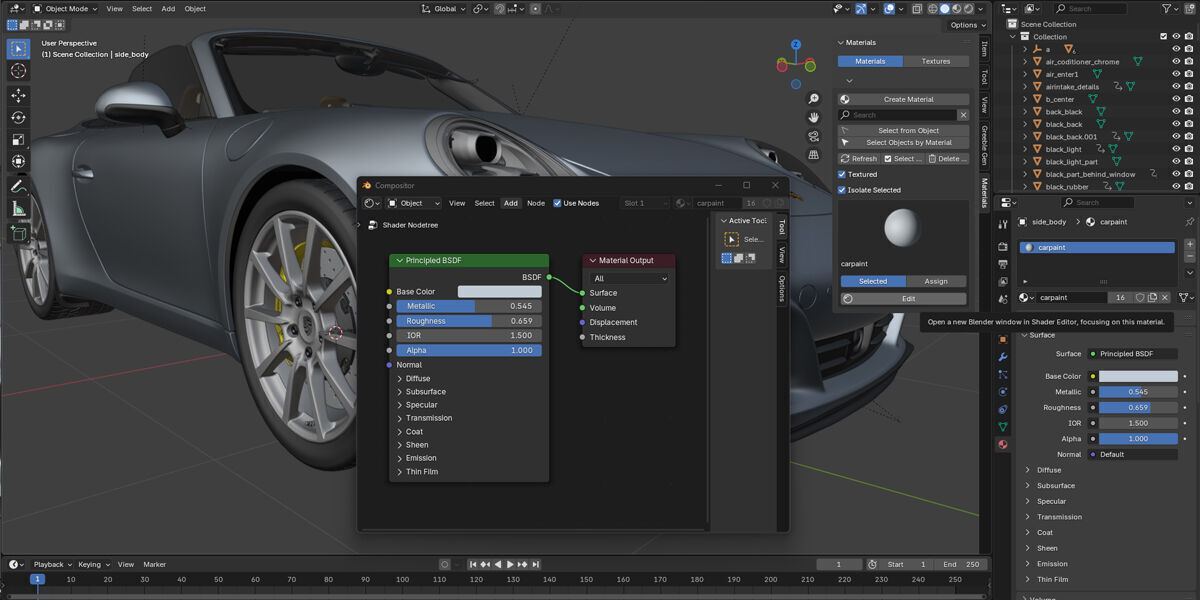Select the Cursor tool
Image resolution: width=1200 pixels, height=600 pixels.
click(x=18, y=71)
